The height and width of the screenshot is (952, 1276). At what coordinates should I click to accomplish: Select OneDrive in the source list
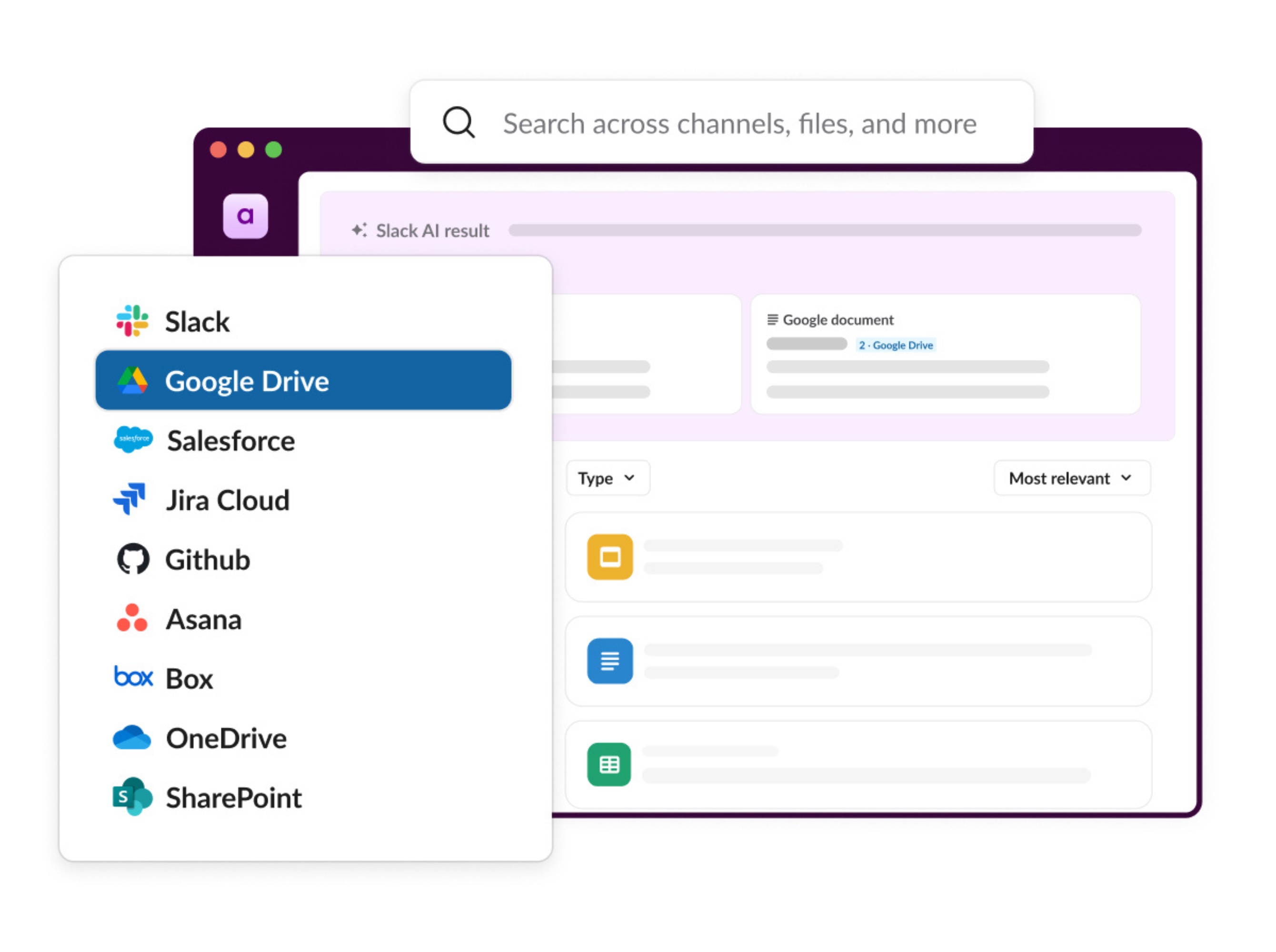click(x=303, y=738)
